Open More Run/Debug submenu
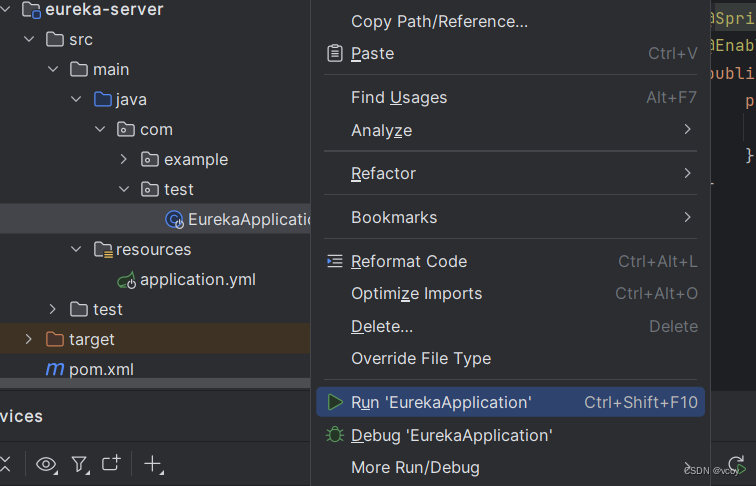This screenshot has width=756, height=486. (x=510, y=468)
